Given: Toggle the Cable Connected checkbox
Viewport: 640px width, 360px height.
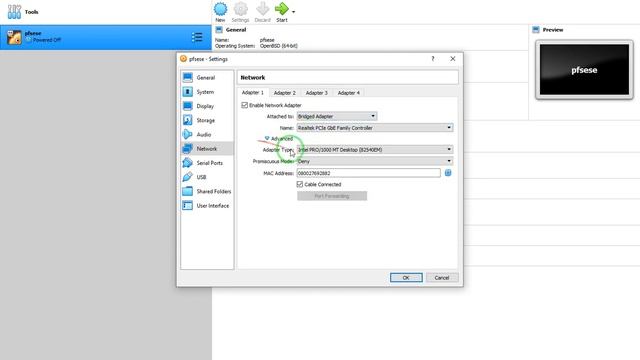Looking at the screenshot, I should coord(300,184).
